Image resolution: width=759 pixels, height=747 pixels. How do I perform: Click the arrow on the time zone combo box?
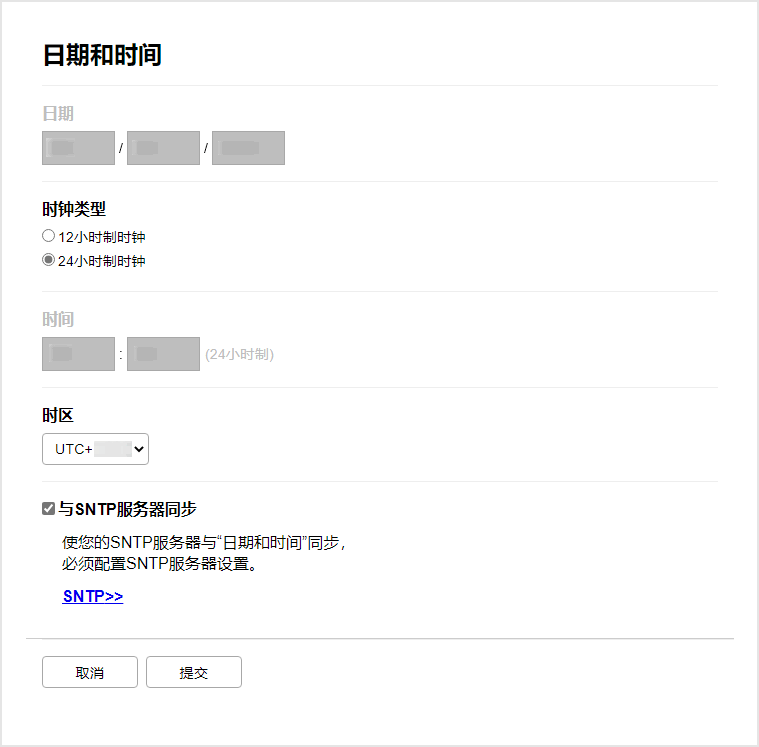[139, 449]
